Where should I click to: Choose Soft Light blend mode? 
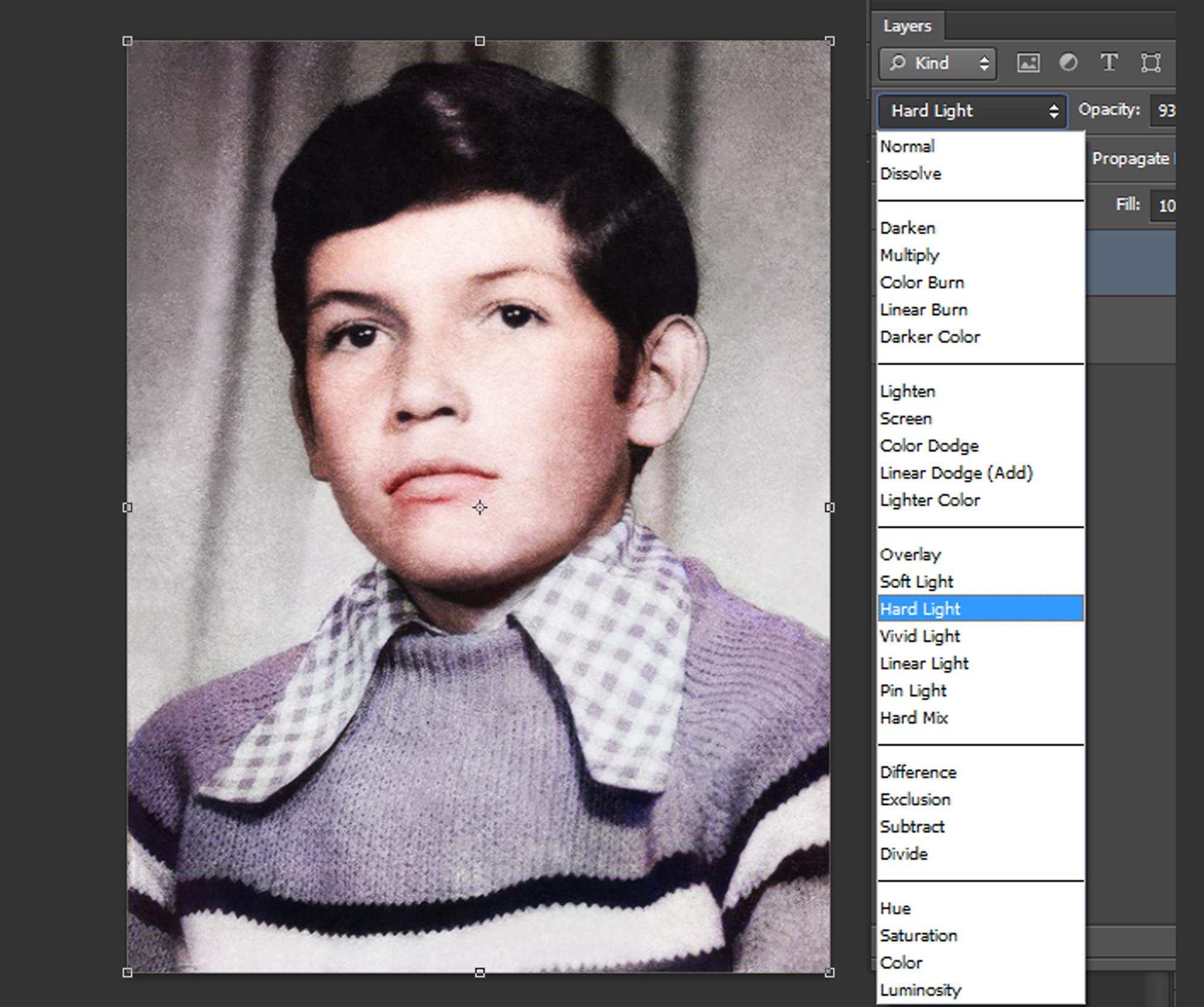[981, 582]
